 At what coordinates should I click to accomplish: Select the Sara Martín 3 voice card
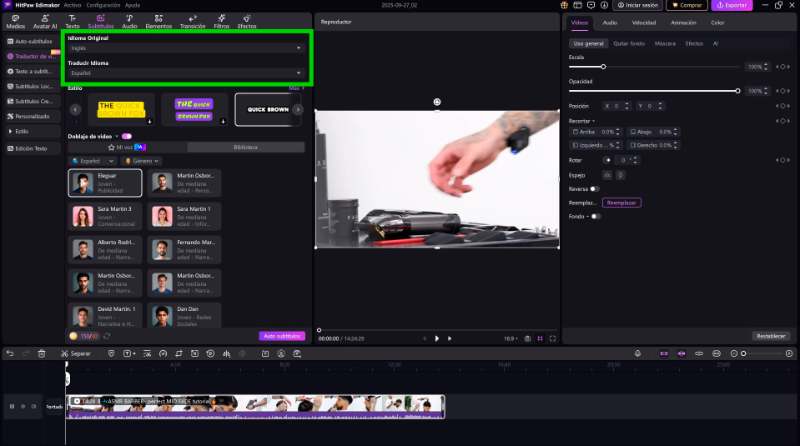point(105,215)
